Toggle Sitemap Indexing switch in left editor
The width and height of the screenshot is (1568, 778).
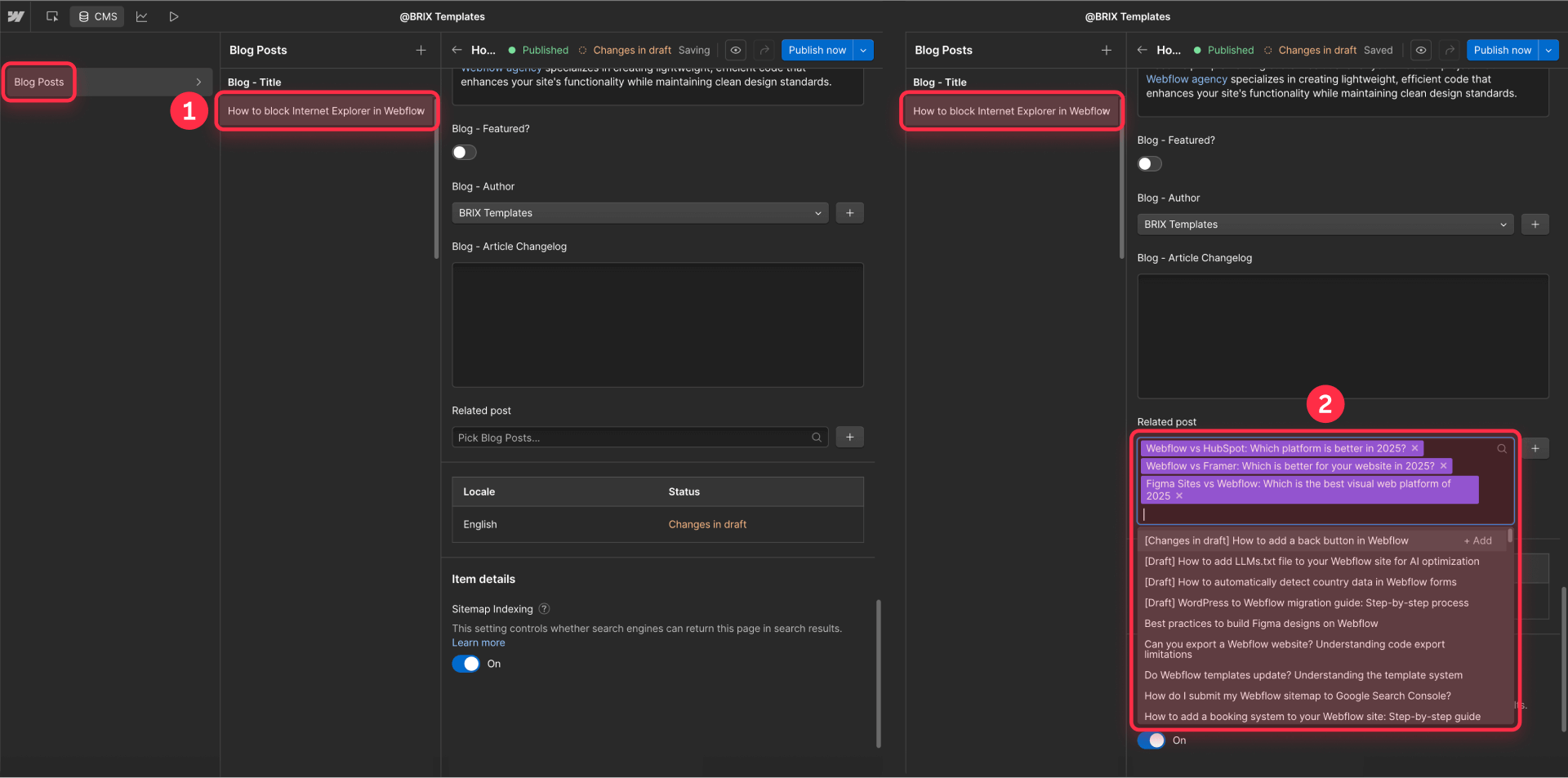(465, 664)
